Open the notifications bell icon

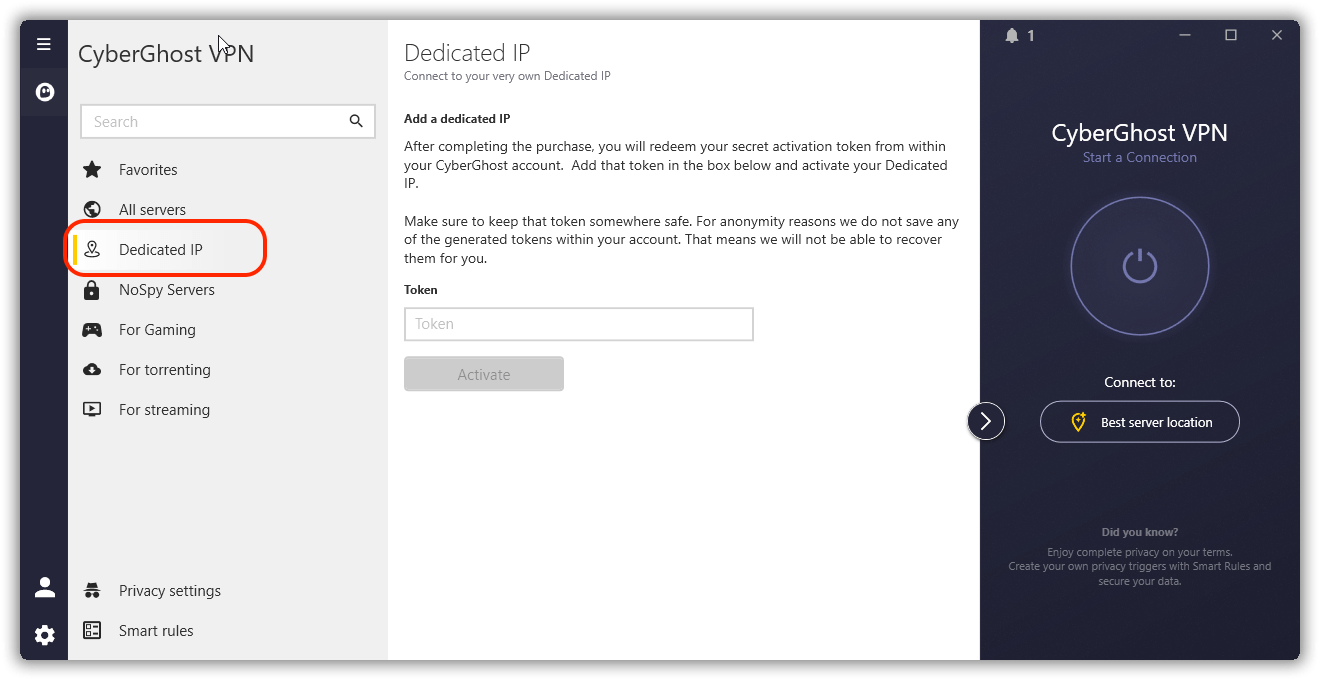1012,36
